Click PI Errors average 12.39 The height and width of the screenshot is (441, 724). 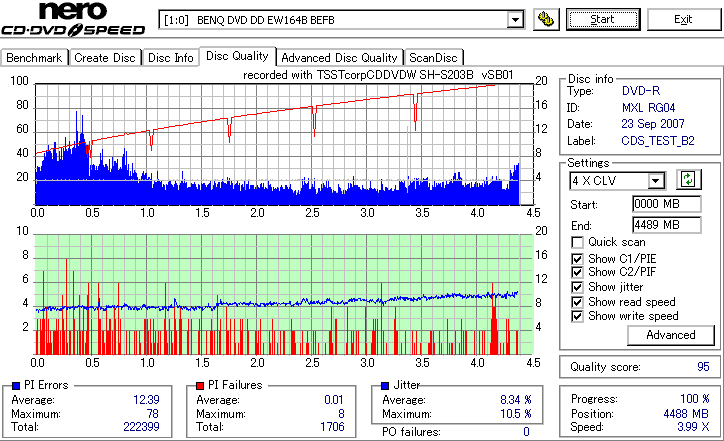(146, 399)
